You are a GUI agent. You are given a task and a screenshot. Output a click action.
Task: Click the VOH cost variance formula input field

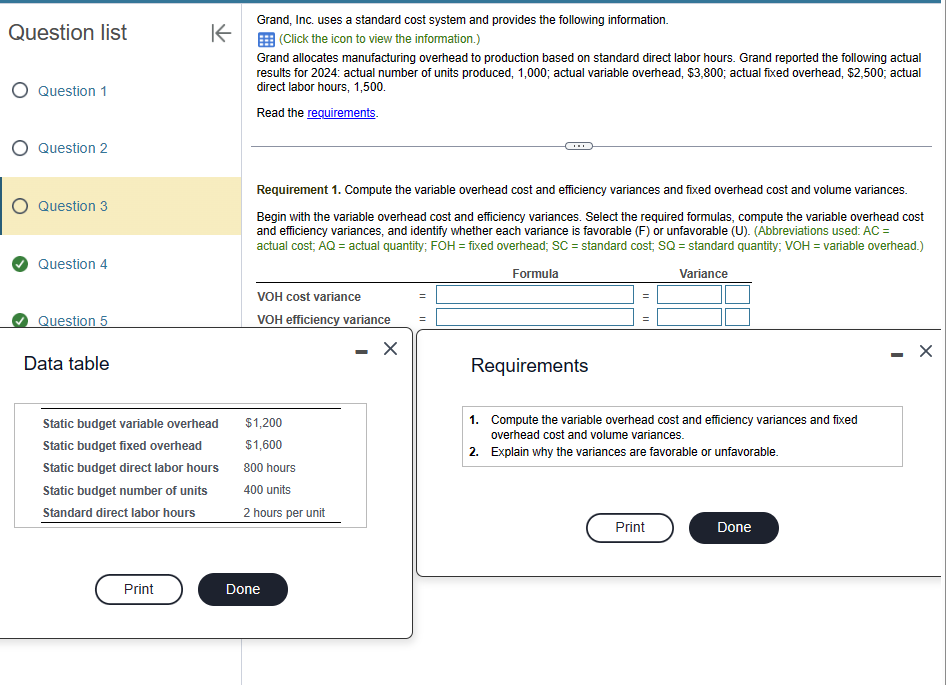534,295
